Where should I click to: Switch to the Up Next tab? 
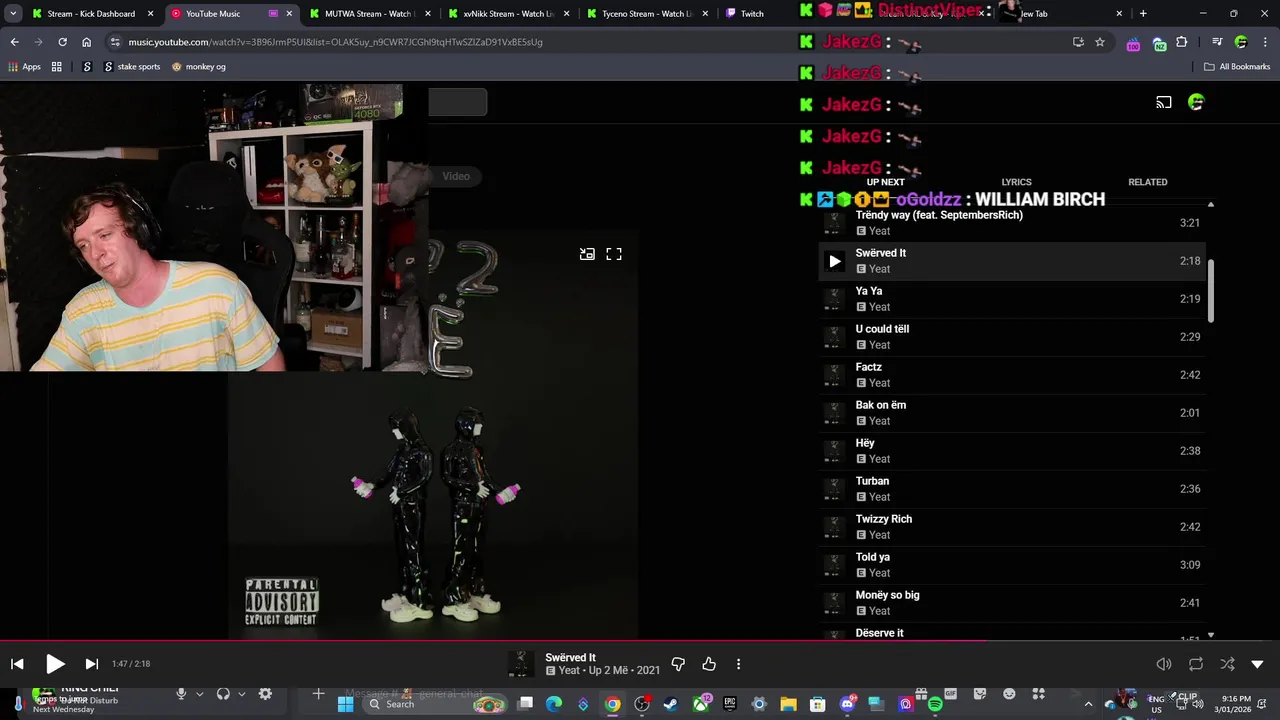point(885,182)
